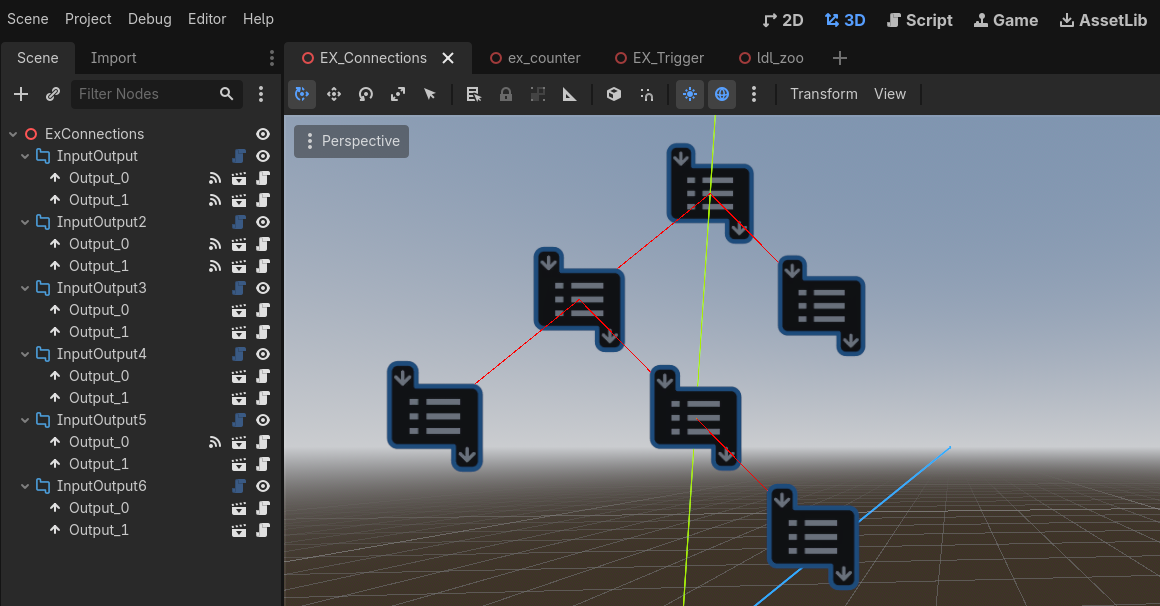Activate the Select Mode tool
This screenshot has height=606, width=1160.
click(x=302, y=94)
